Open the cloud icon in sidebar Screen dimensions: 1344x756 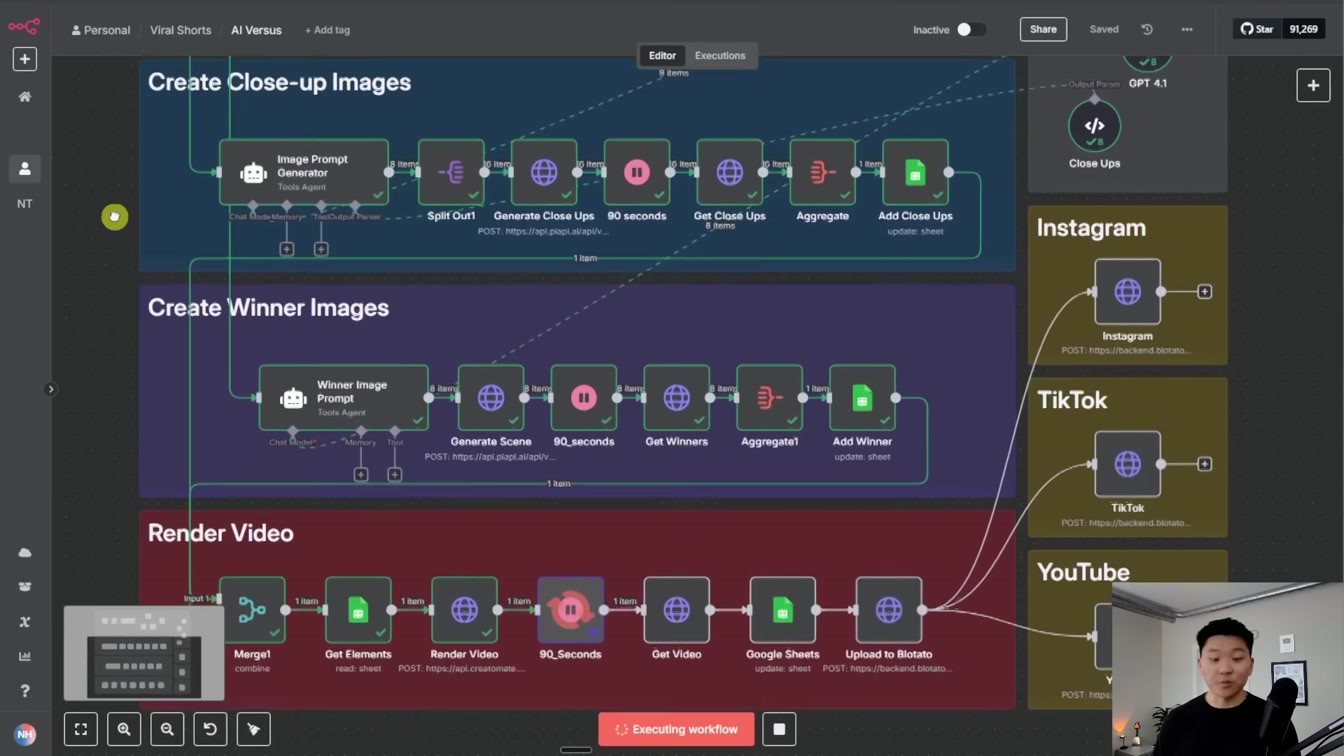25,552
